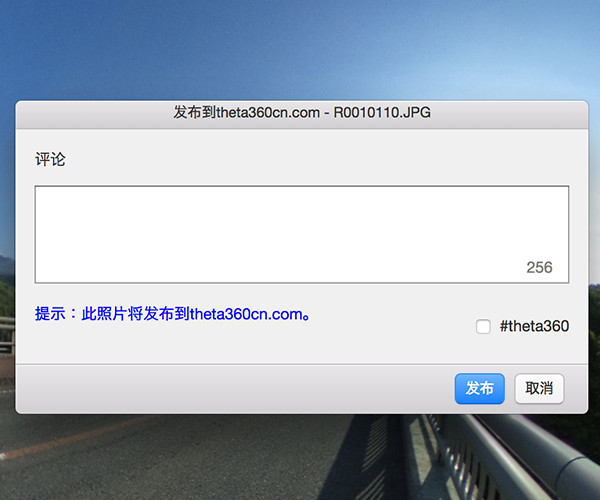
Task: Enable the #theta360 hashtag checkbox
Action: (x=483, y=327)
